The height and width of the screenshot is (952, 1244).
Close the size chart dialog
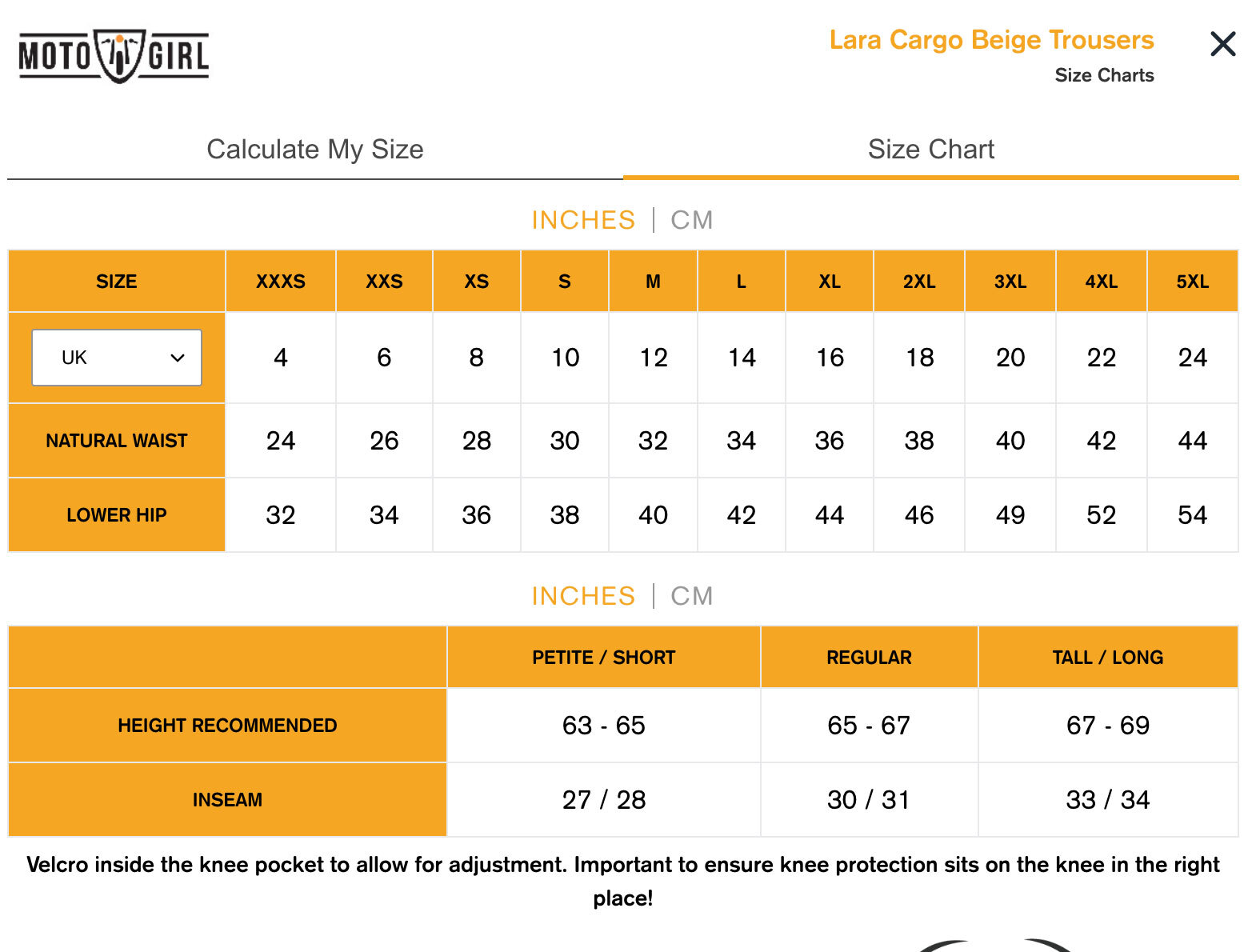pos(1223,44)
